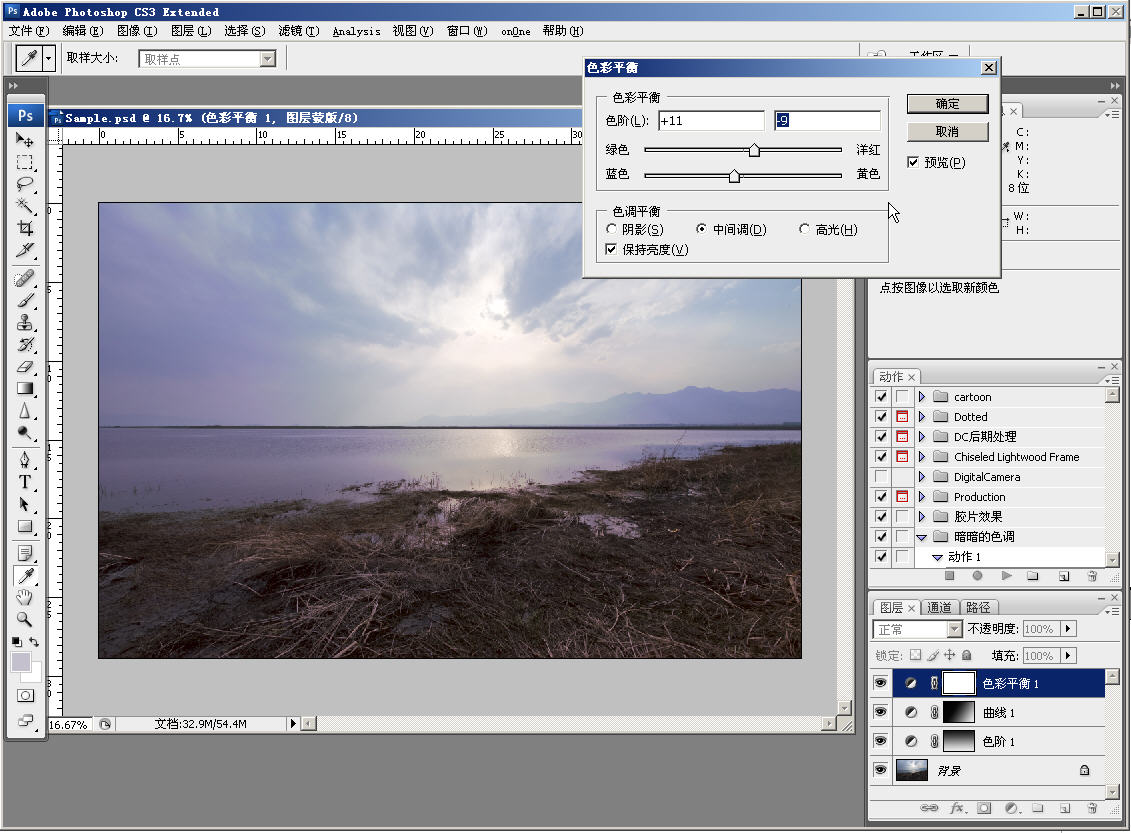This screenshot has height=833, width=1131.
Task: Select the Crop tool
Action: click(x=25, y=229)
